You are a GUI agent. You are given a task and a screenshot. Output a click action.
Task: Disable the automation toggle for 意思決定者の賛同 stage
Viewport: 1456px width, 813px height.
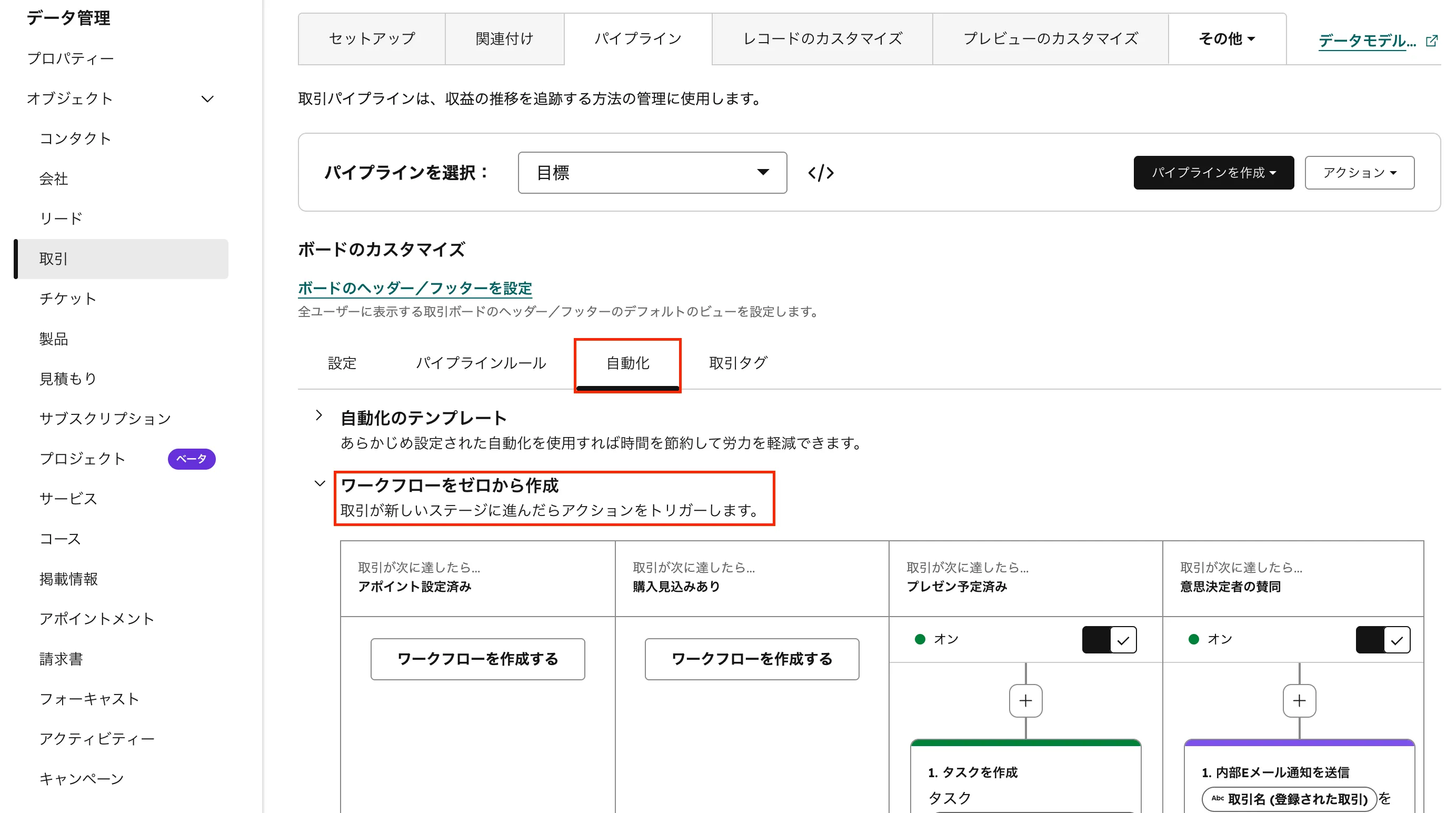tap(1383, 639)
